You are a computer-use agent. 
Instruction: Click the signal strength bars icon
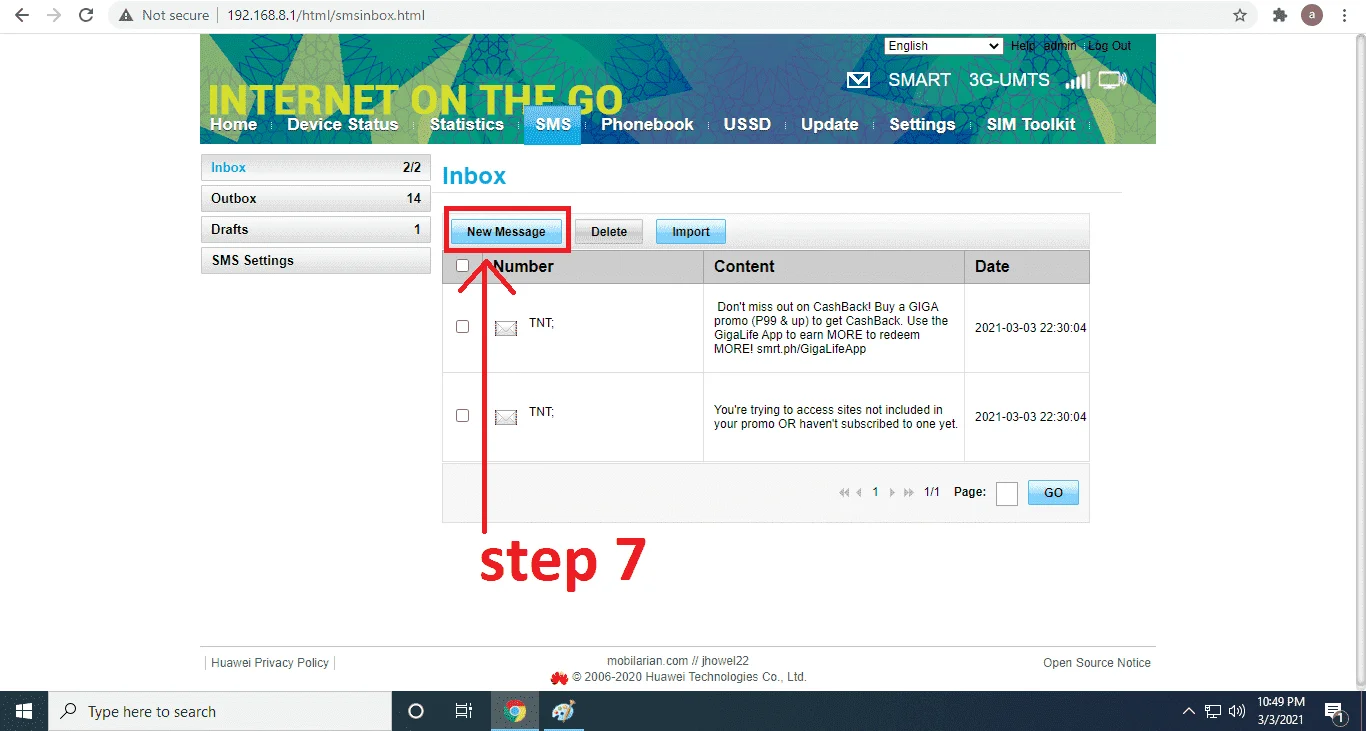(x=1077, y=80)
